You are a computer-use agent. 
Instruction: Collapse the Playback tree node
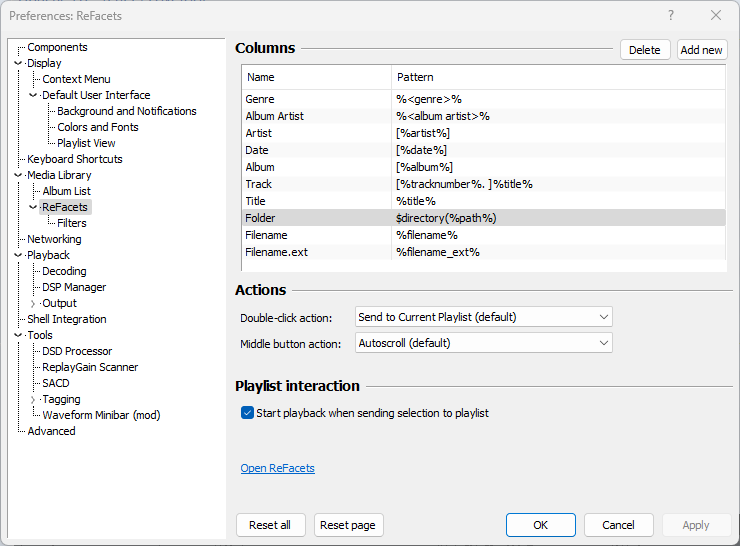pos(18,255)
